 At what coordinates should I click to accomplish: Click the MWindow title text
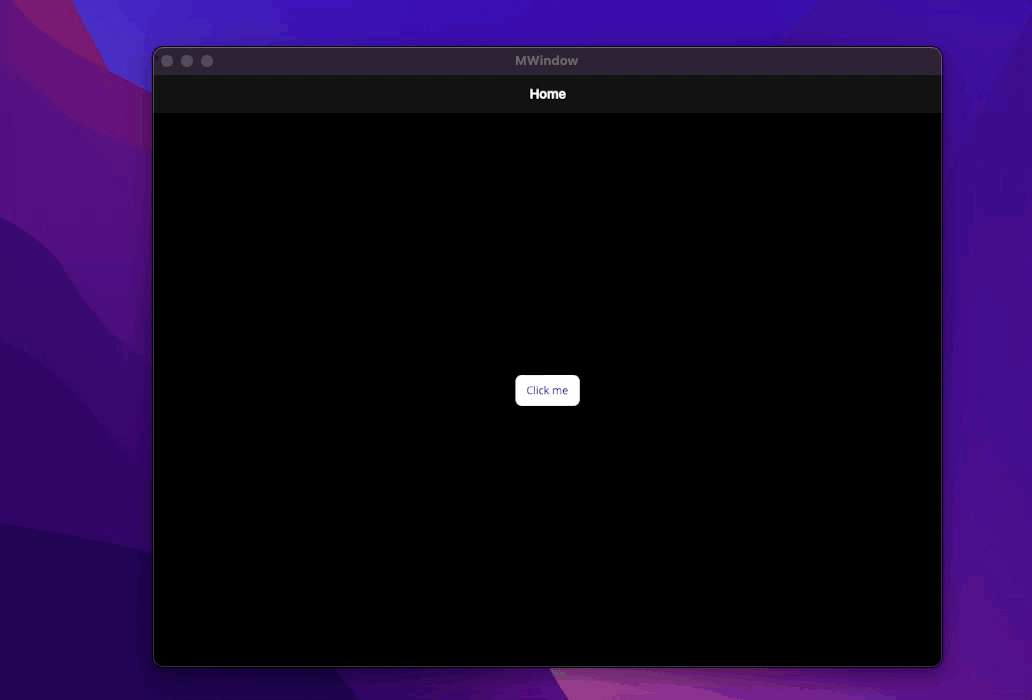546,61
